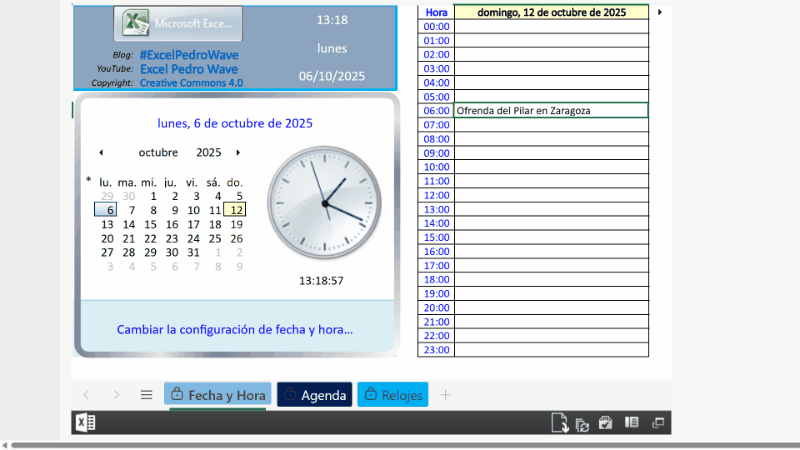The height and width of the screenshot is (450, 800).
Task: Go to next month in calendar
Action: 238,153
